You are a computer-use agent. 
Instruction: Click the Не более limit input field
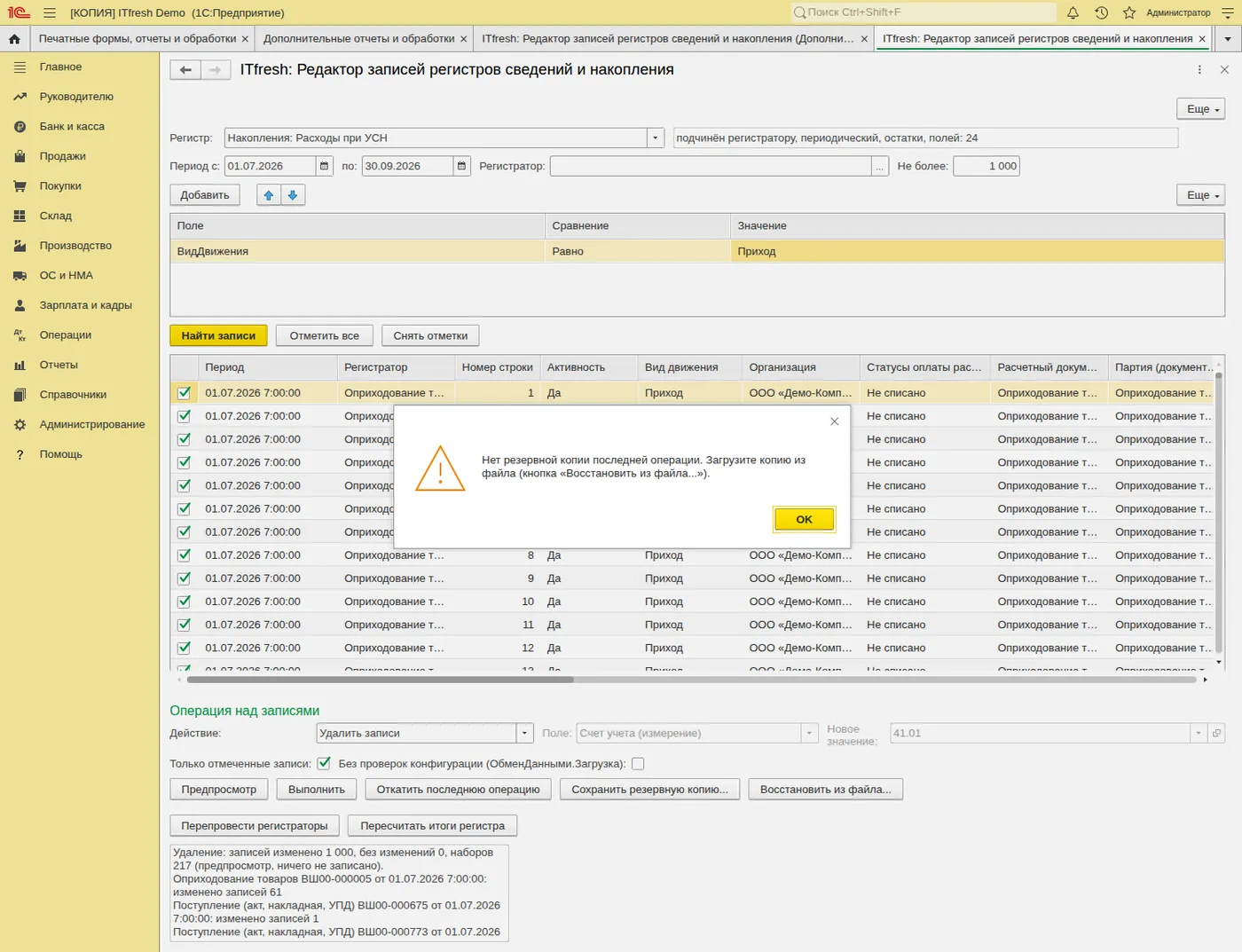(x=987, y=166)
